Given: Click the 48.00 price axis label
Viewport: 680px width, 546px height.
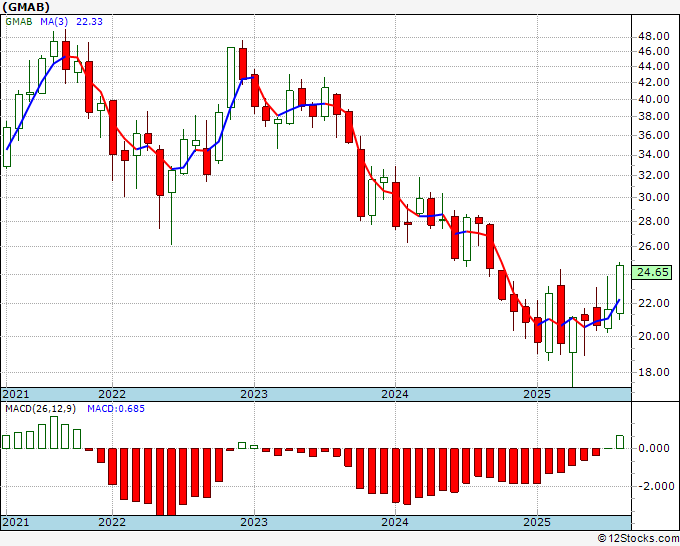Looking at the screenshot, I should (654, 36).
